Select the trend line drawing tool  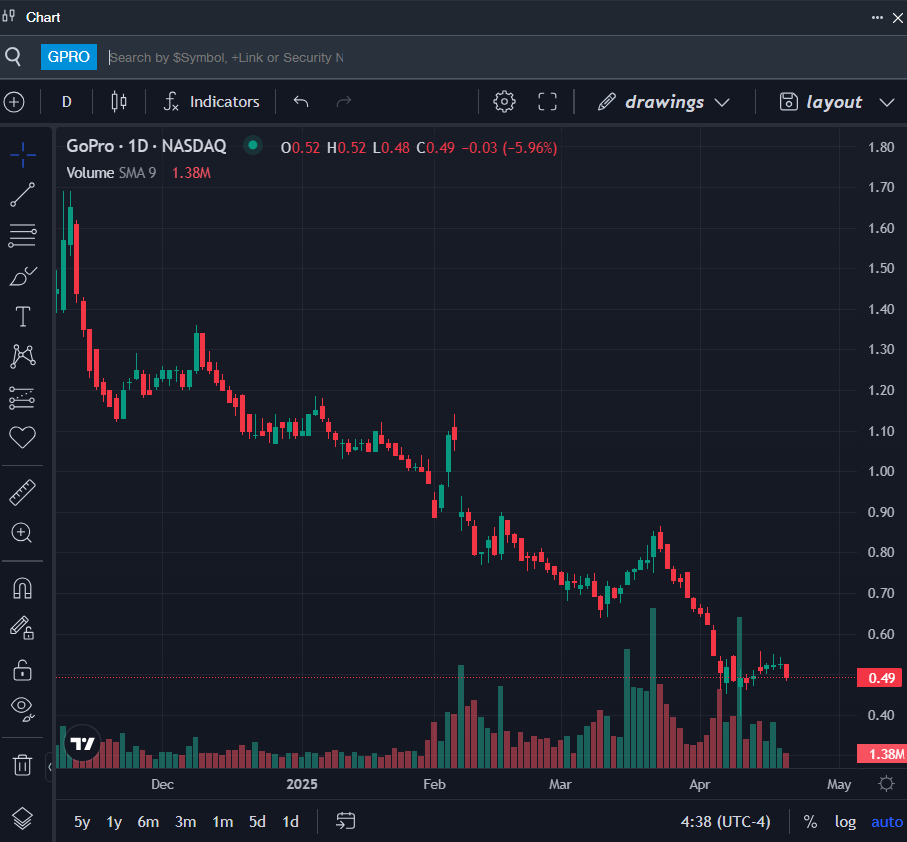(23, 195)
